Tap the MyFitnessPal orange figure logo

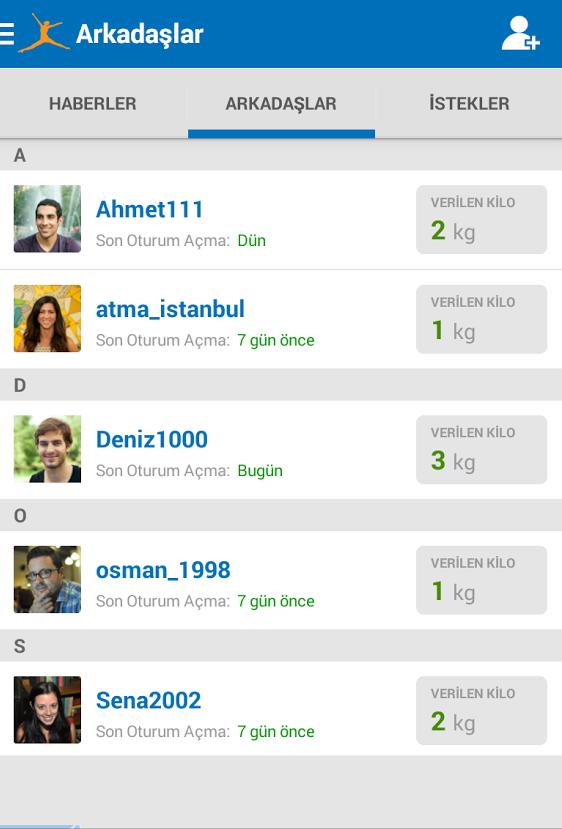[44, 33]
